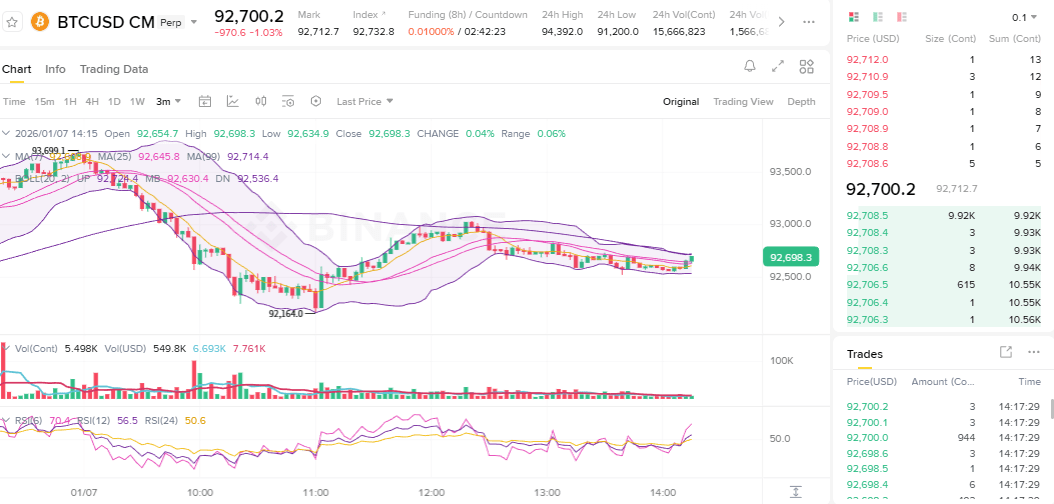Collapse the OHLC info row chevron
This screenshot has height=504, width=1054.
coord(5,134)
